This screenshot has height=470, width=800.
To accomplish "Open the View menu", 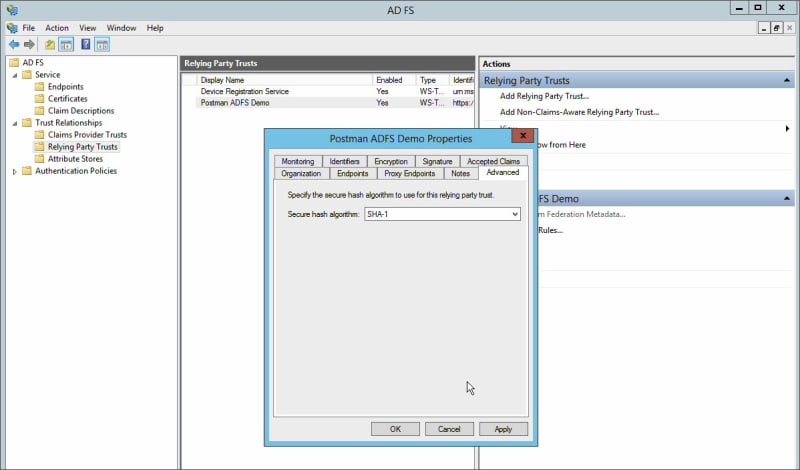I will 87,28.
